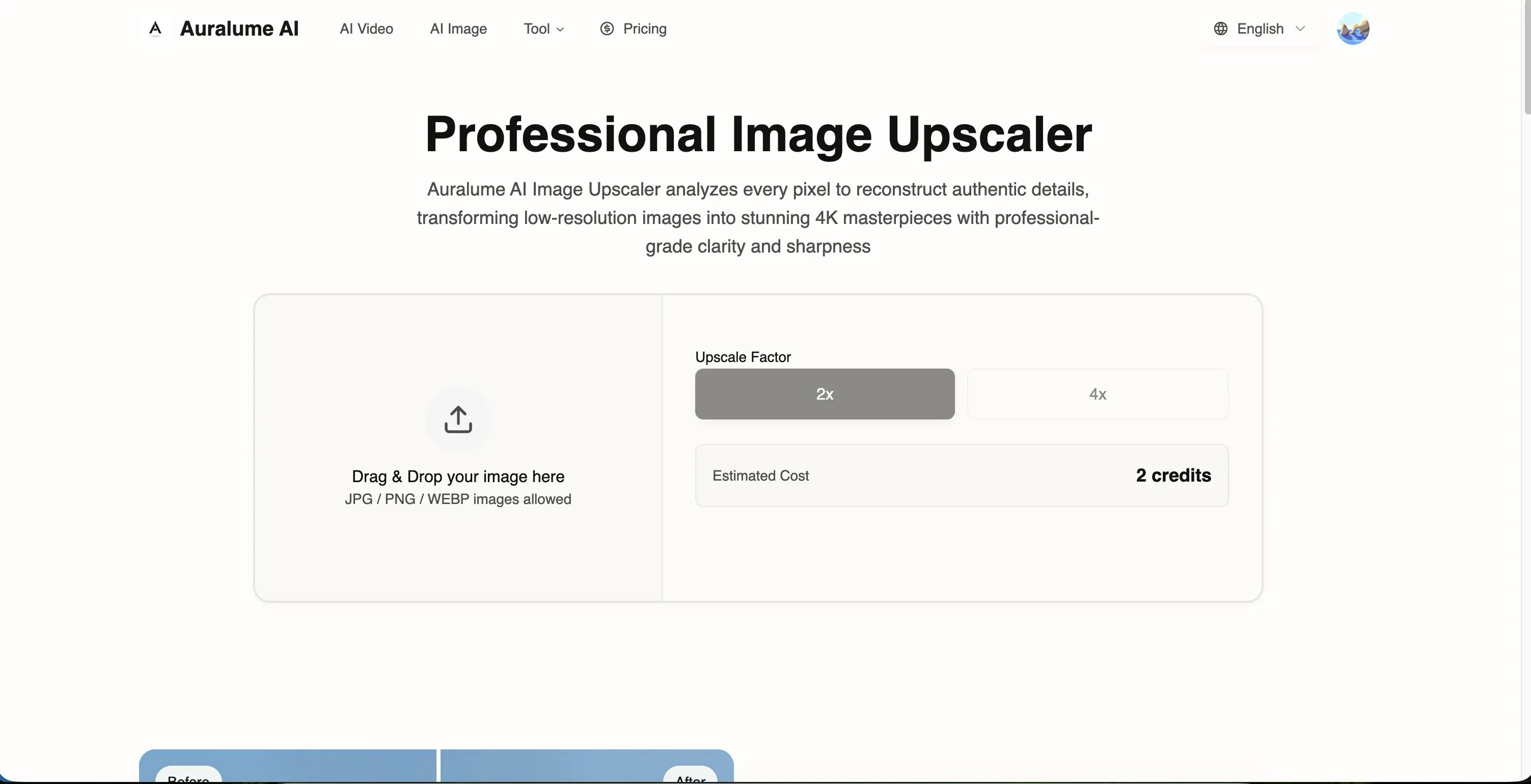Click the upload arrow icon
Image resolution: width=1531 pixels, height=784 pixels.
point(458,419)
